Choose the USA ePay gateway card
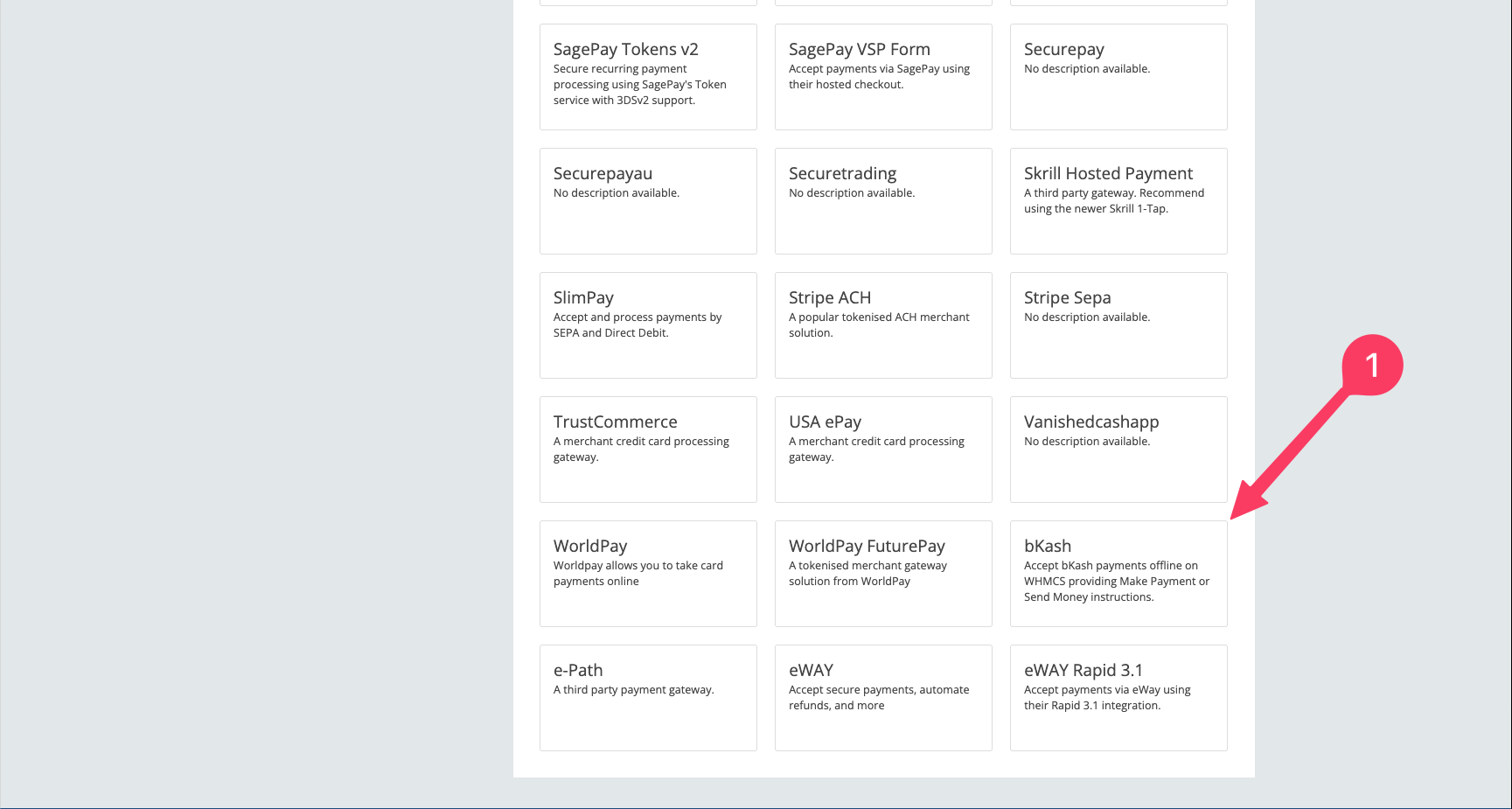Image resolution: width=1512 pixels, height=809 pixels. [x=883, y=450]
